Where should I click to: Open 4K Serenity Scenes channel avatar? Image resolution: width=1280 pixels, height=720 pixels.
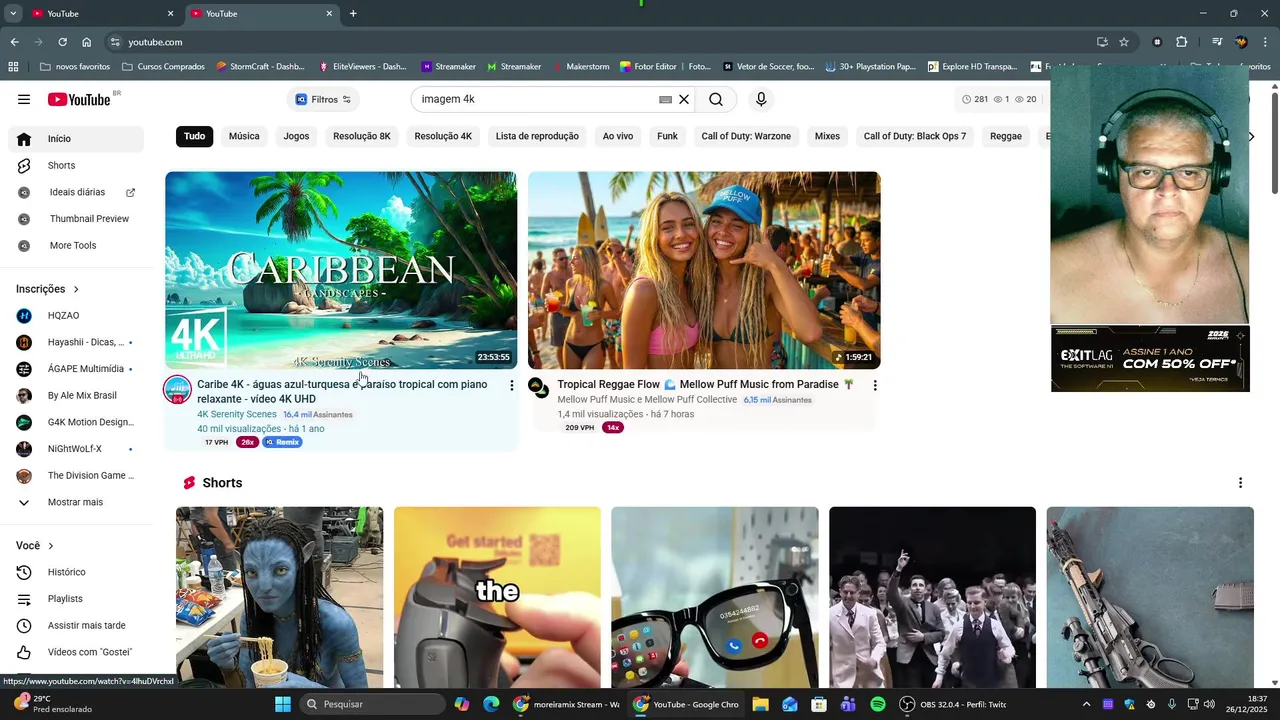177,389
